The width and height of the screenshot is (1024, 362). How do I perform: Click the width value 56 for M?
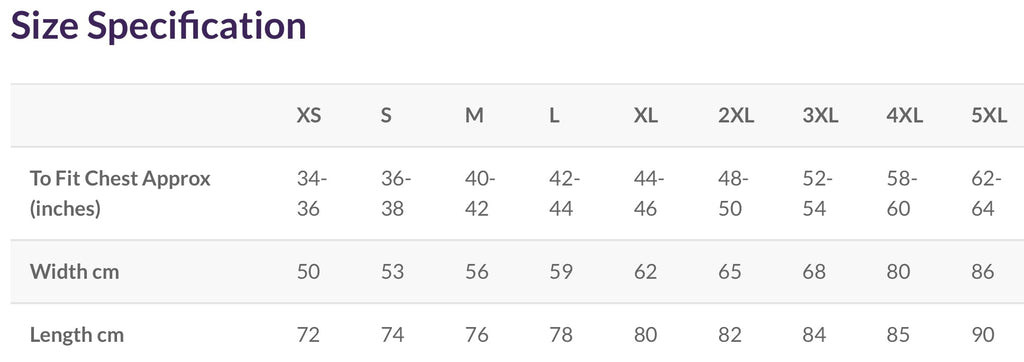pyautogui.click(x=477, y=271)
